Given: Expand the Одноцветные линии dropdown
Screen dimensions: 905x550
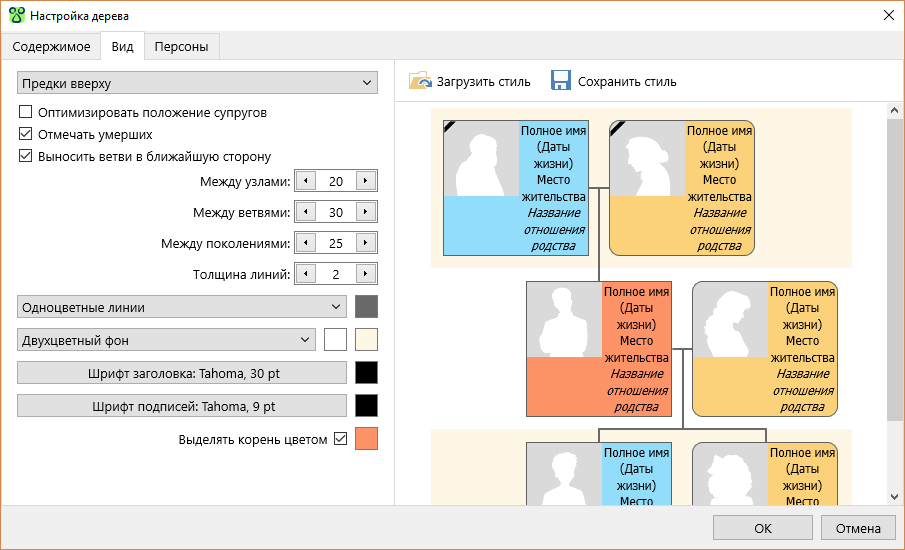Looking at the screenshot, I should click(x=181, y=307).
